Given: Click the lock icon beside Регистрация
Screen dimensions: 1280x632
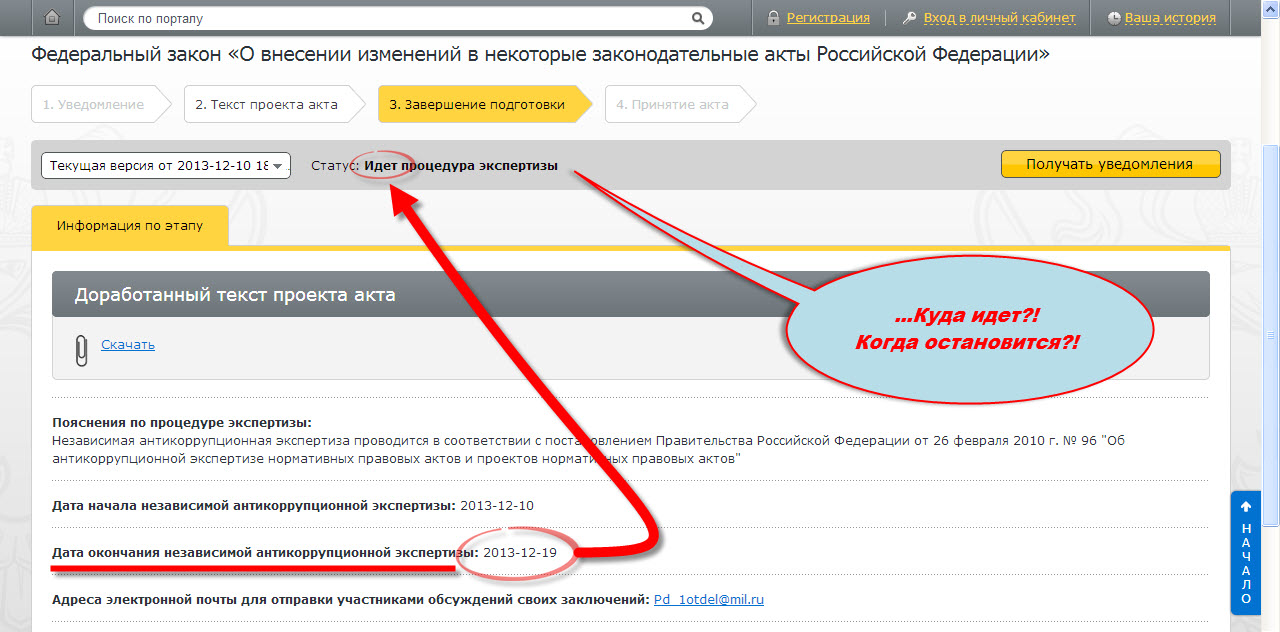Looking at the screenshot, I should tap(773, 18).
